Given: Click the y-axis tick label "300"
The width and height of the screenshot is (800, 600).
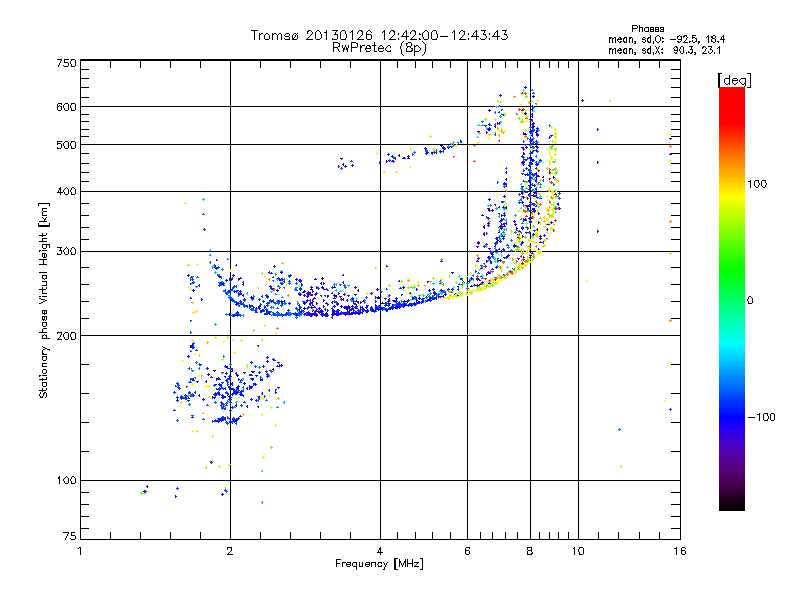Looking at the screenshot, I should click(66, 252).
